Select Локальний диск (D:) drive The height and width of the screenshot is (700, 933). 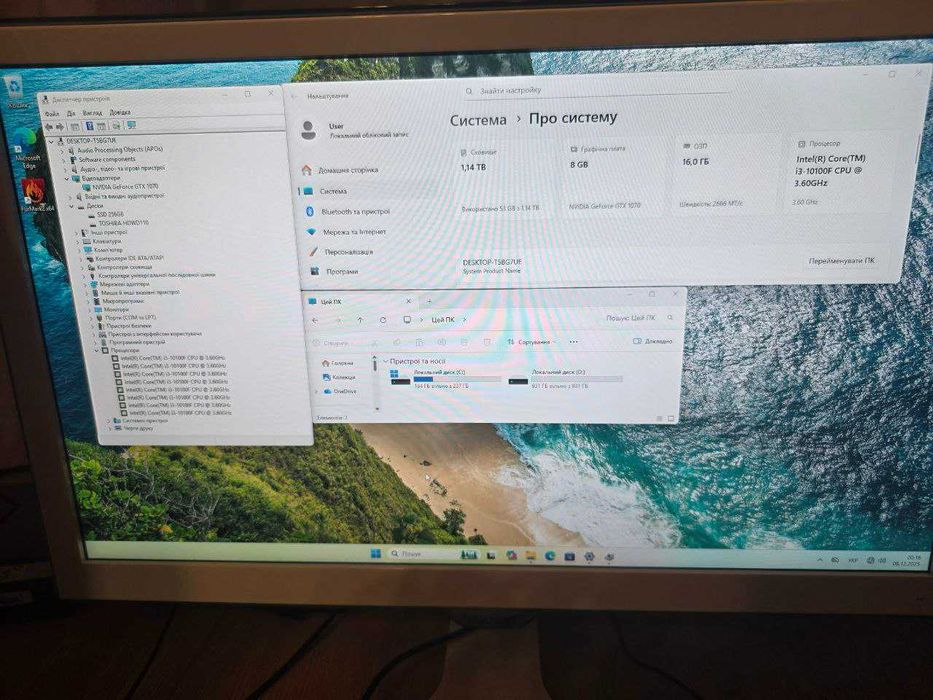565,378
